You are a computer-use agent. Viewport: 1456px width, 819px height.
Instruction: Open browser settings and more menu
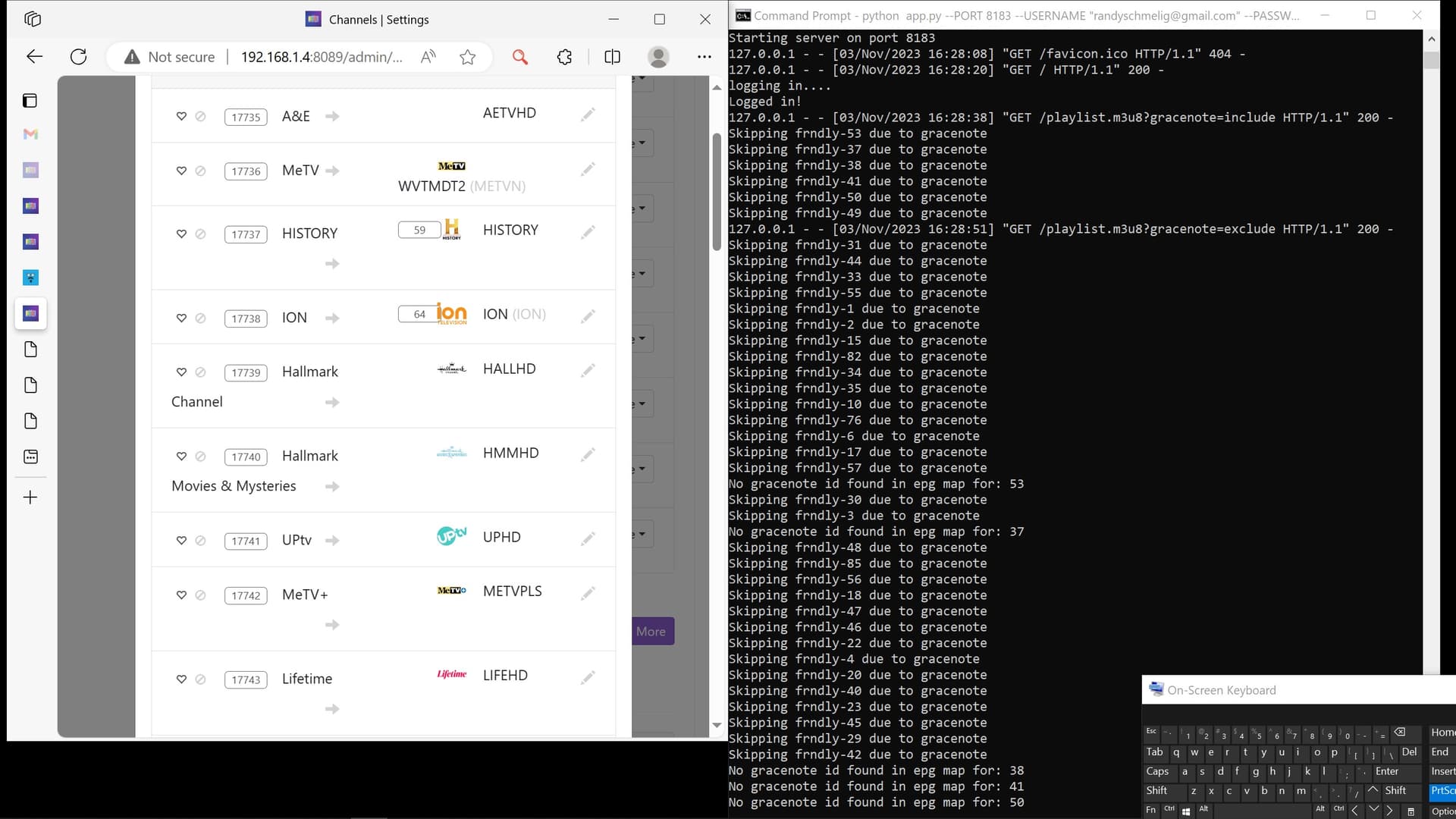[704, 57]
